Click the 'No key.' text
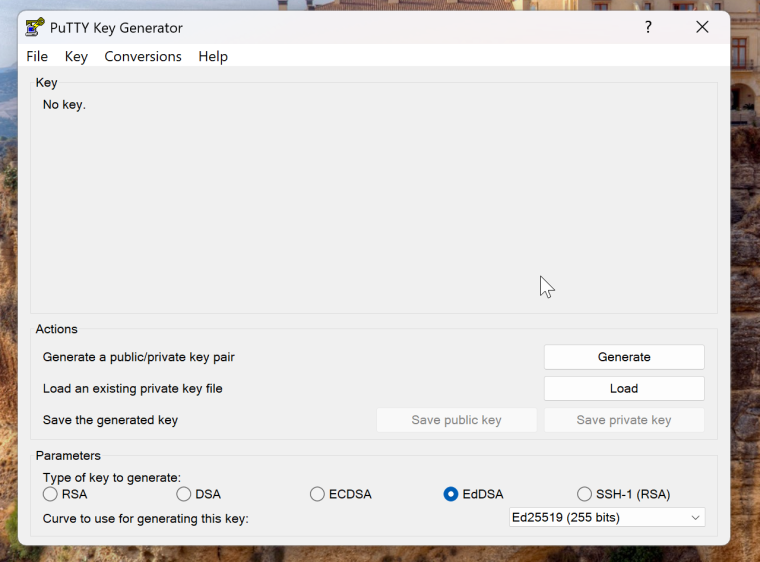760x562 pixels. (64, 105)
